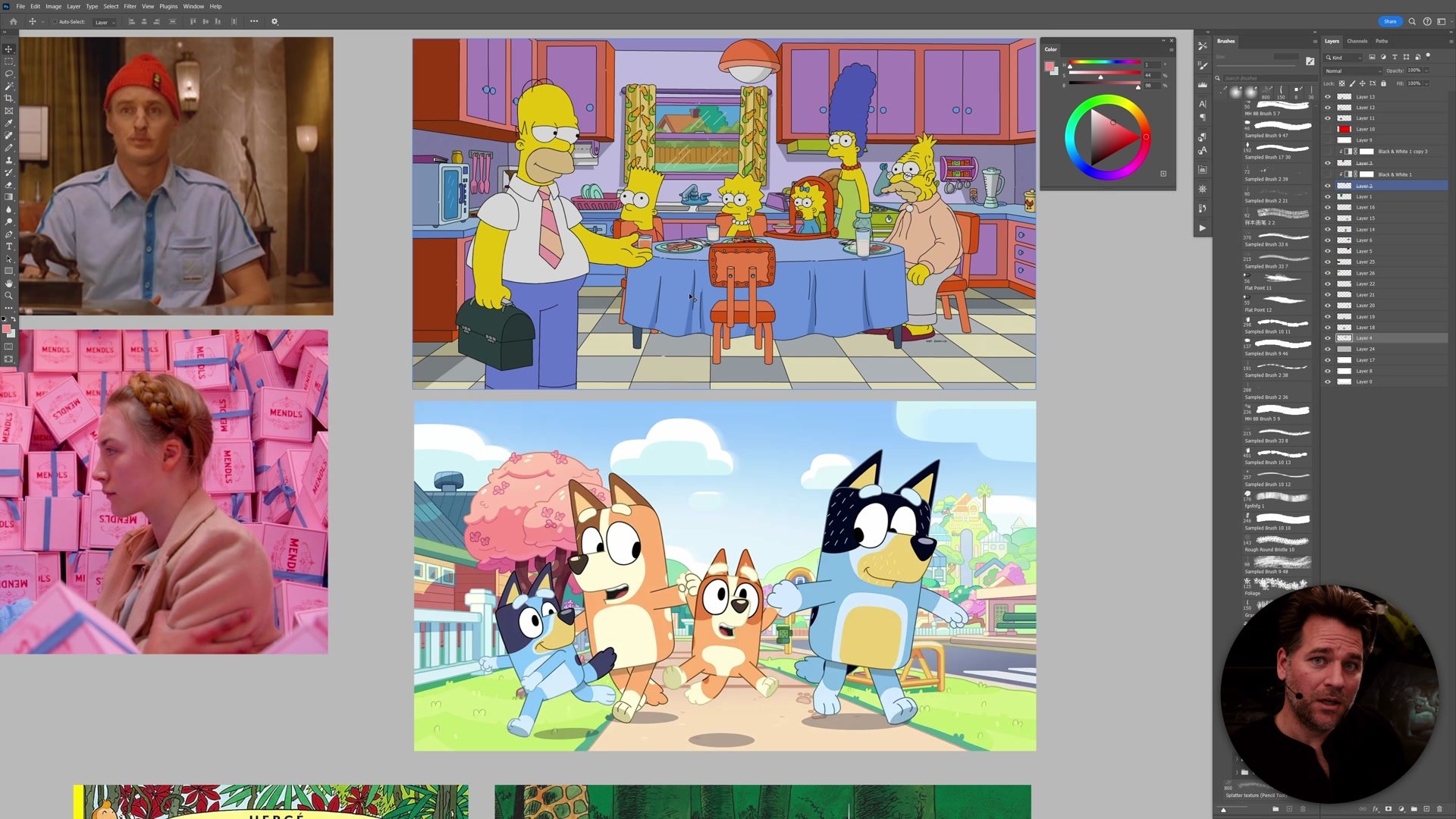Select the Eyedropper tool
Viewport: 1456px width, 819px height.
(9, 123)
